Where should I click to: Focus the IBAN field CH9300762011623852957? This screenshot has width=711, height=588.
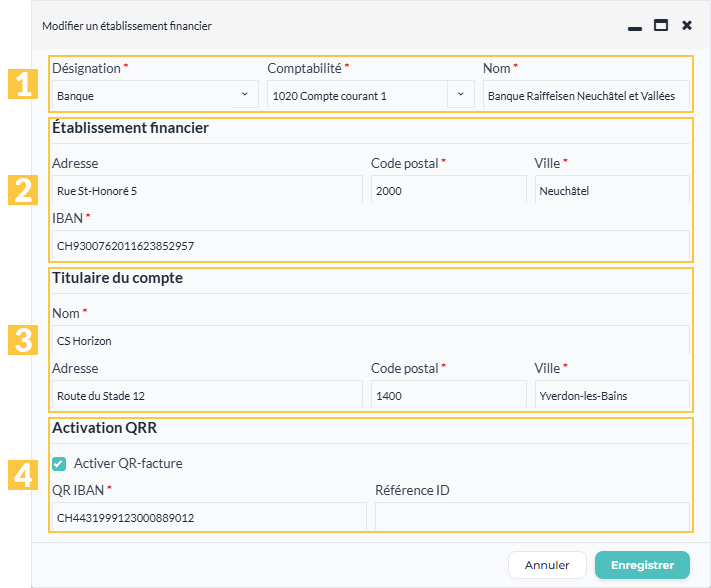point(370,244)
